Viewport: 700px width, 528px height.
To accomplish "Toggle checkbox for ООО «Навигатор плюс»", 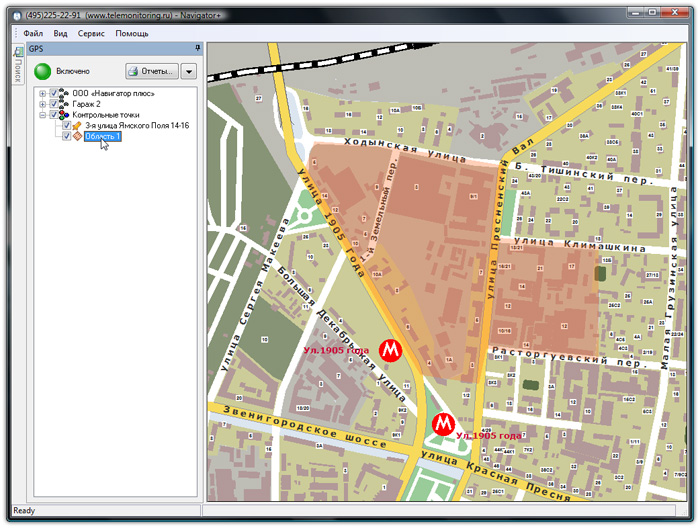I will coord(54,93).
